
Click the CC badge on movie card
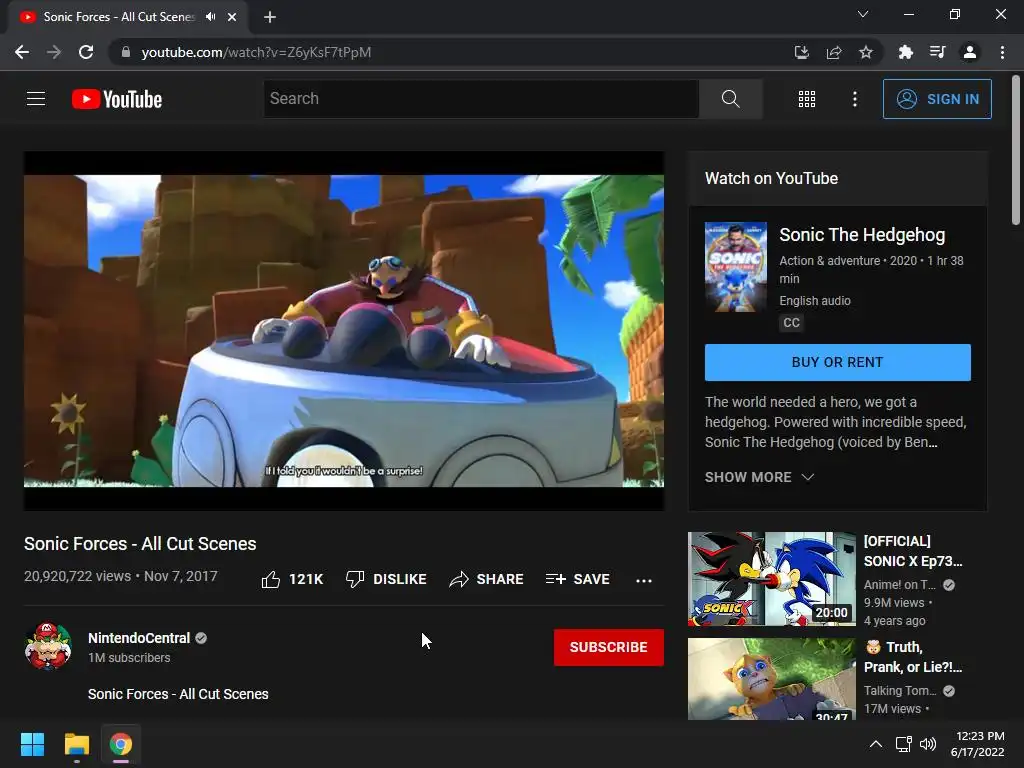click(791, 323)
